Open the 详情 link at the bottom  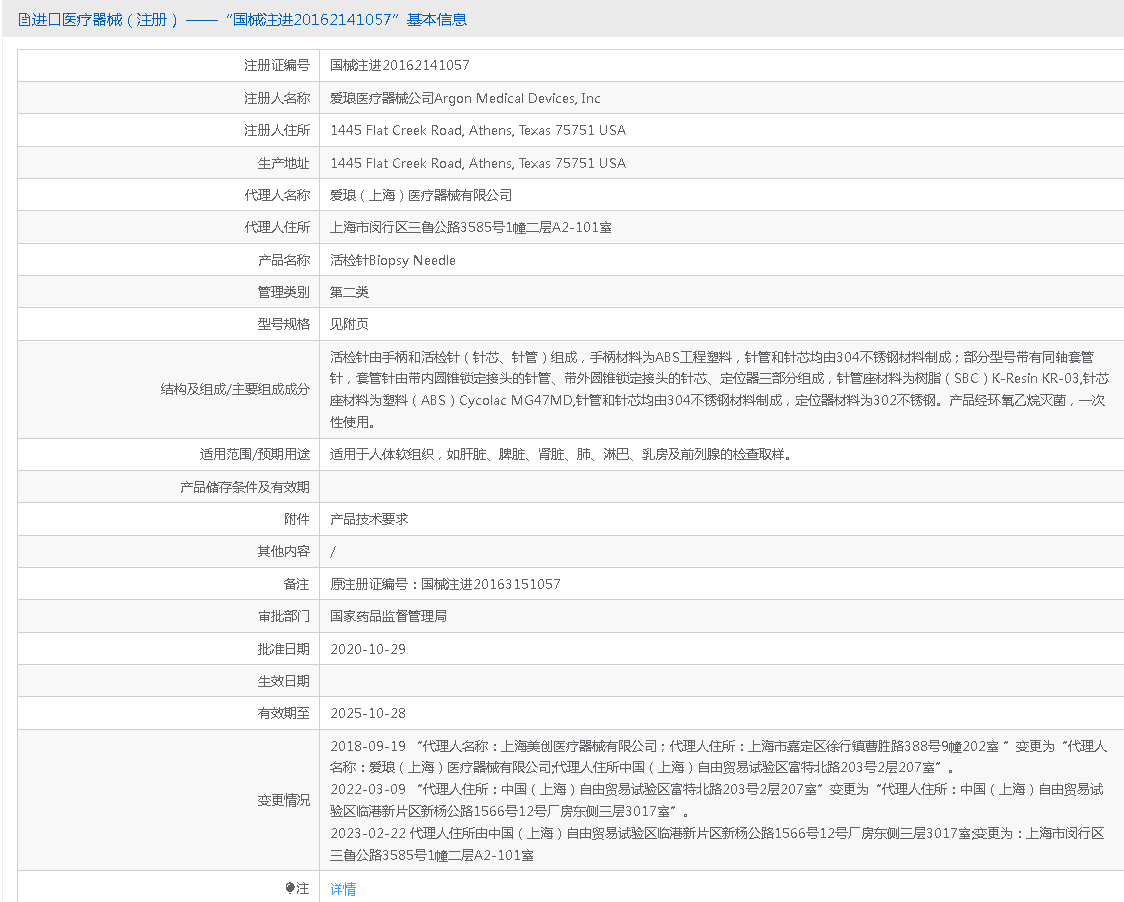tap(343, 889)
